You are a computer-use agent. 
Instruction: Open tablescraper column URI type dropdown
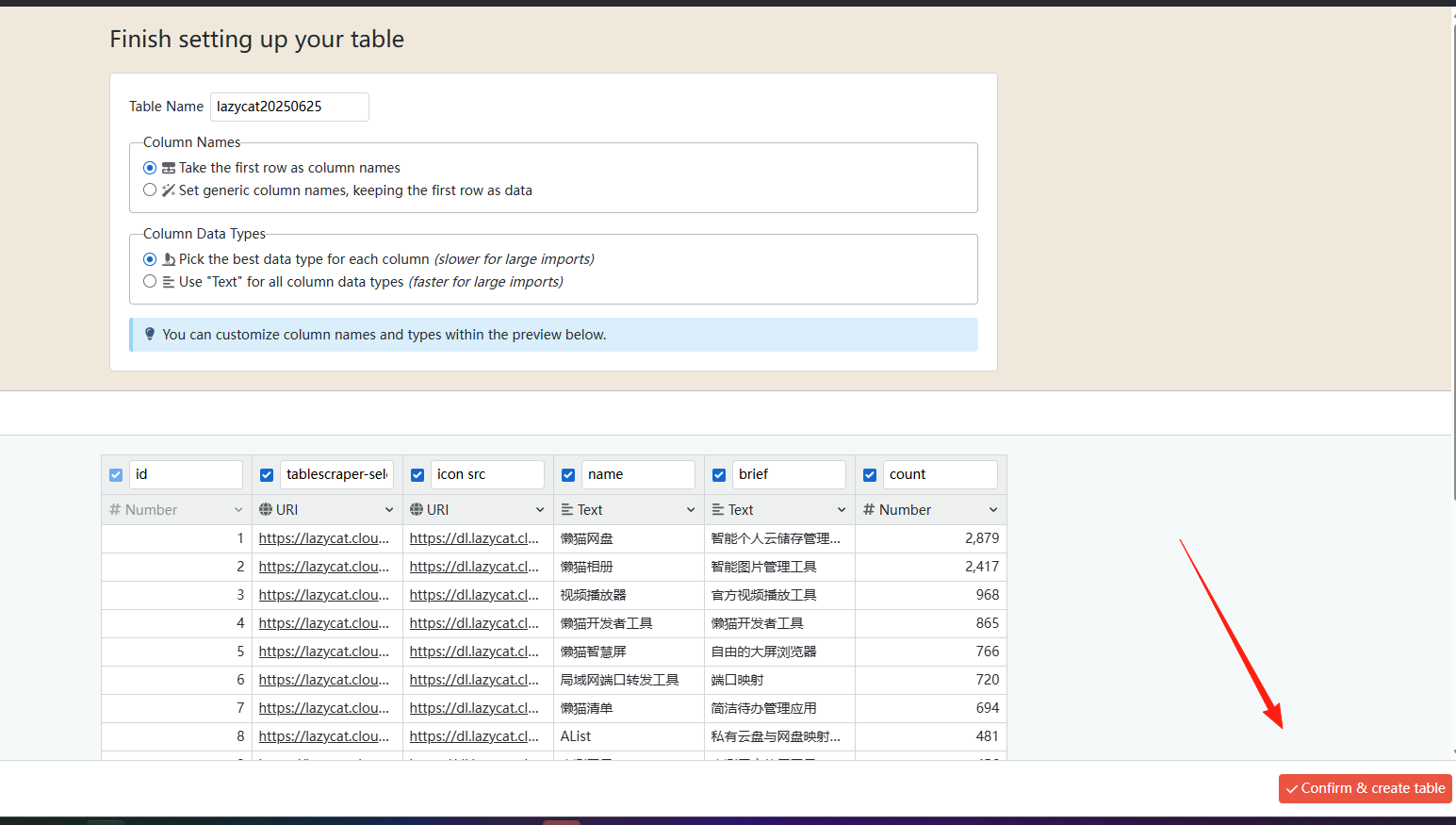coord(327,509)
